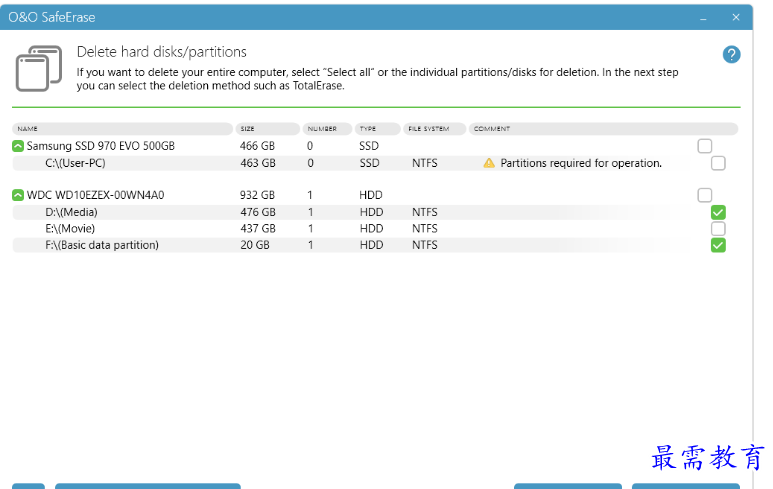Close the O&O SafeErase window
The width and height of the screenshot is (773, 489).
[736, 17]
